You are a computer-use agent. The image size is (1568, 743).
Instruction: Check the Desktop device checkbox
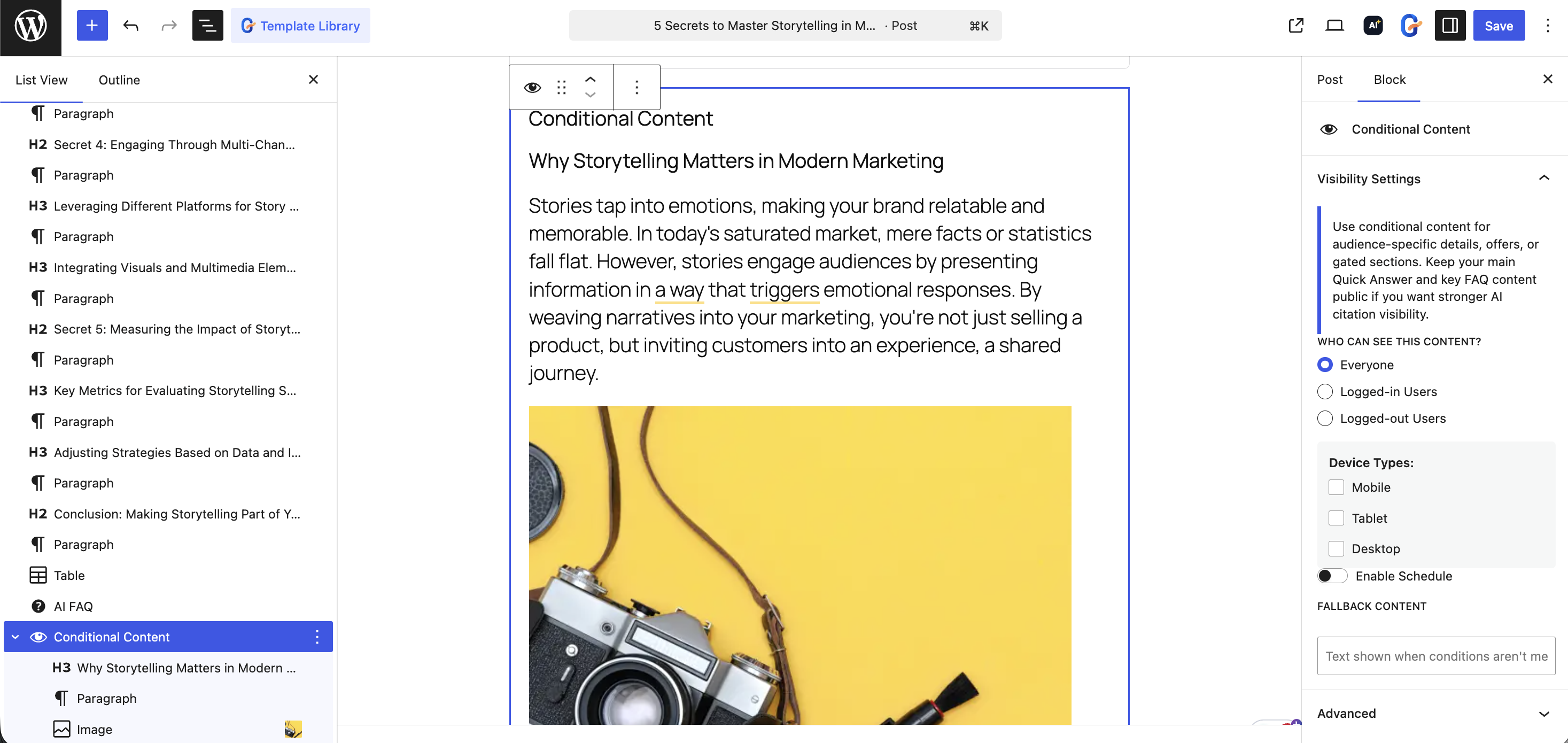point(1336,549)
